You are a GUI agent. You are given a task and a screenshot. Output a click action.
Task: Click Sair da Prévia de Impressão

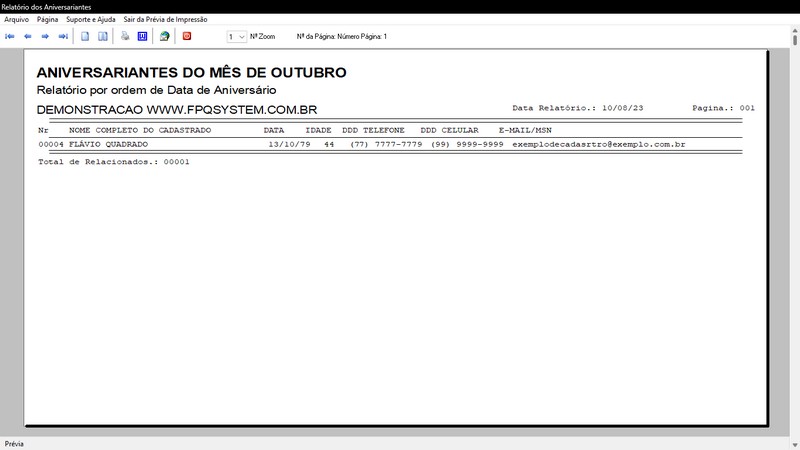coord(165,19)
